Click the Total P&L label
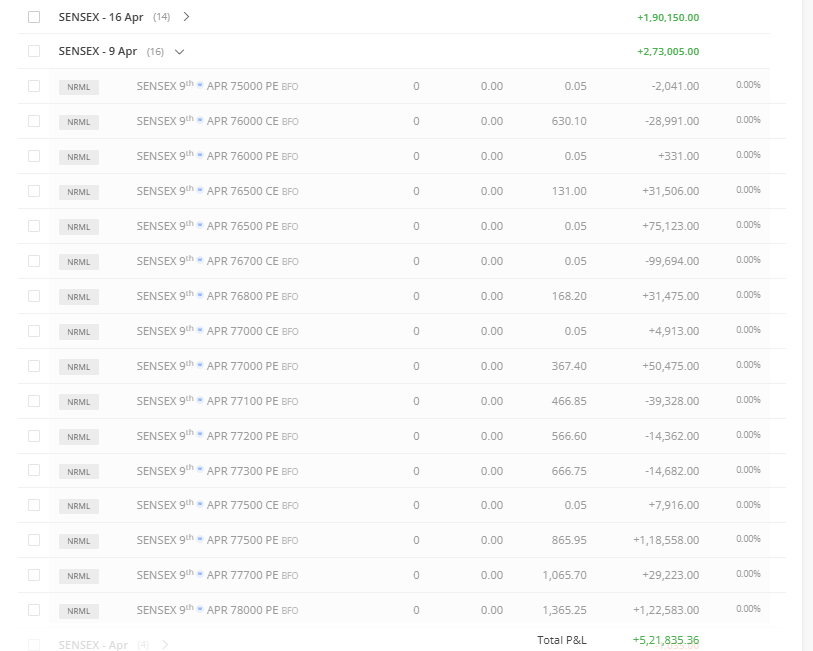This screenshot has height=651, width=813. (x=562, y=640)
